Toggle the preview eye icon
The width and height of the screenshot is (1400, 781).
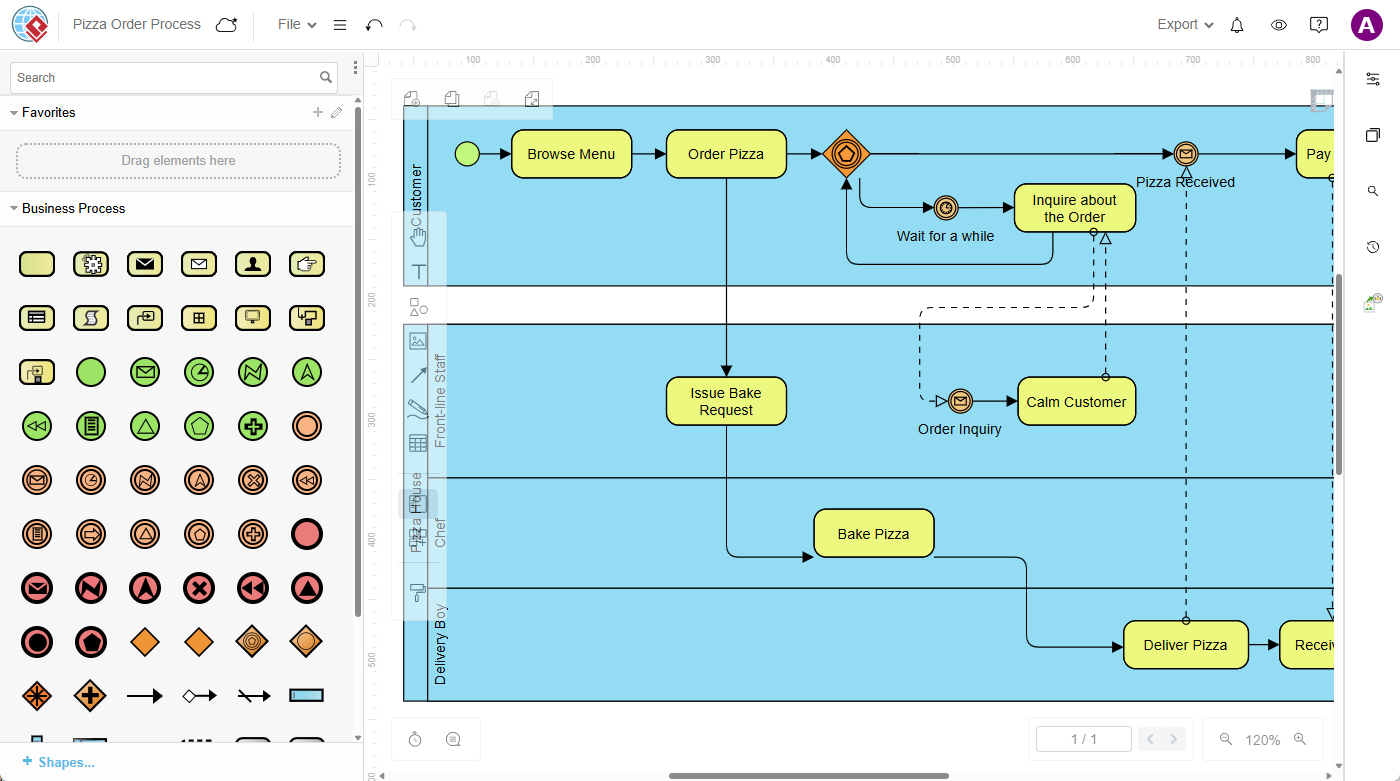(x=1278, y=25)
